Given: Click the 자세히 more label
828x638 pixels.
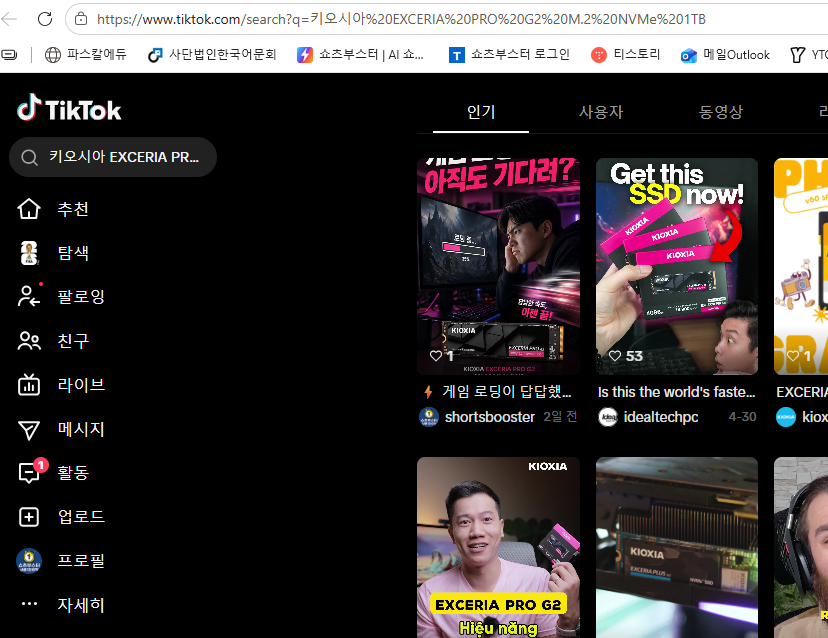Looking at the screenshot, I should [81, 605].
